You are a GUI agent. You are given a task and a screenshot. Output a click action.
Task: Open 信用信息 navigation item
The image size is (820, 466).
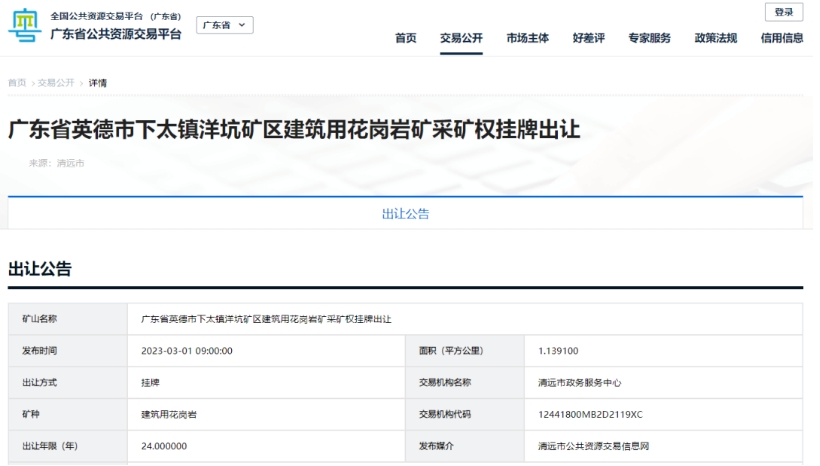click(781, 38)
